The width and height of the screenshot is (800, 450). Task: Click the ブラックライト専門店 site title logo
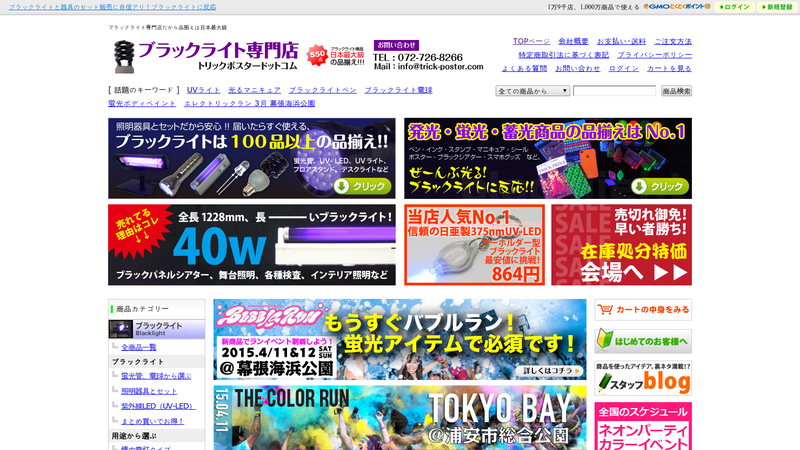tap(218, 55)
